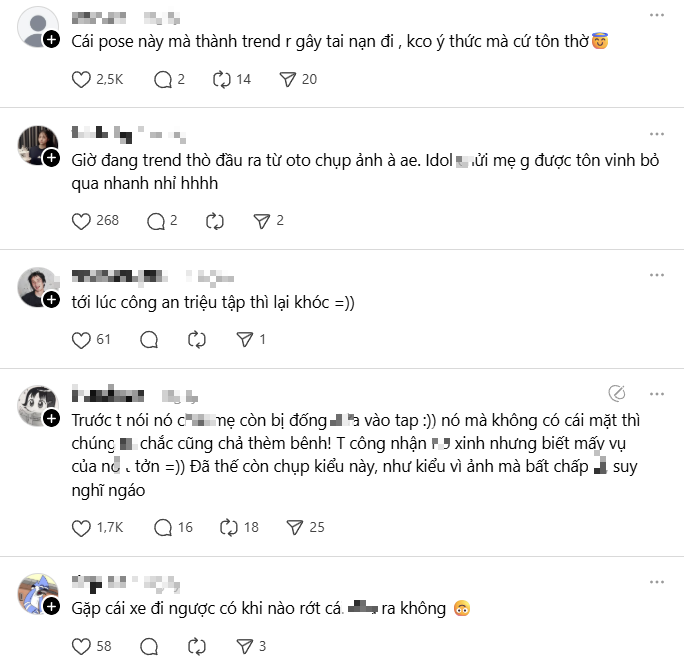
Task: Open more options for the 61-likes comment
Action: 656,273
